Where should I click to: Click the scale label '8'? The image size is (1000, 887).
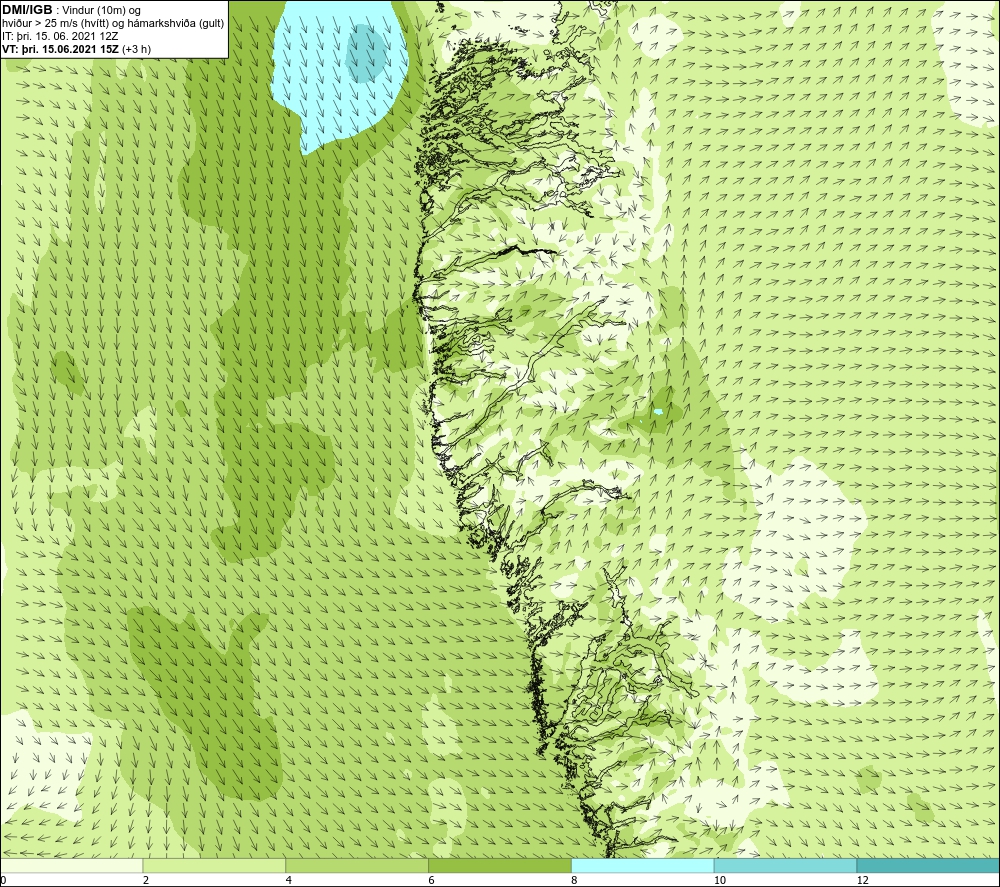[575, 880]
